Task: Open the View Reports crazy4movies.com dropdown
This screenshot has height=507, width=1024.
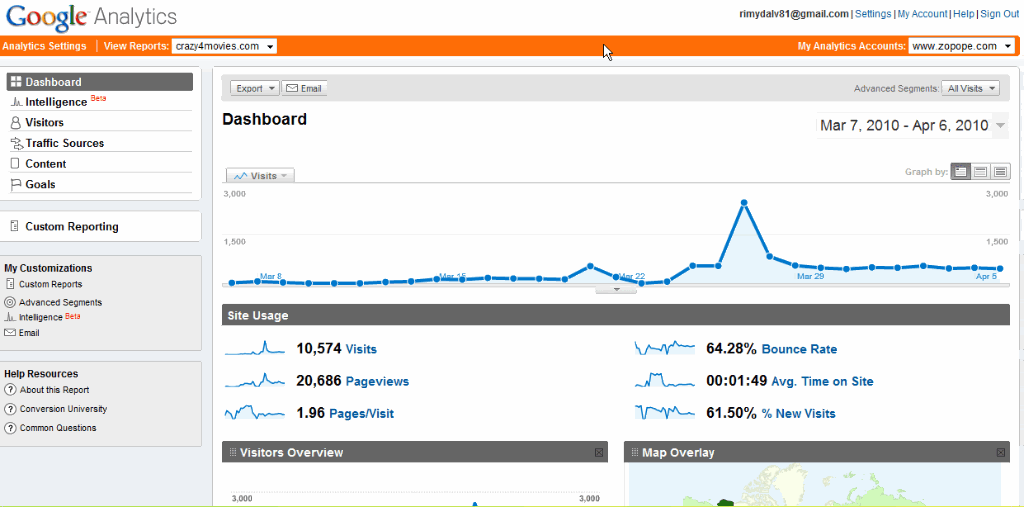Action: coord(224,46)
